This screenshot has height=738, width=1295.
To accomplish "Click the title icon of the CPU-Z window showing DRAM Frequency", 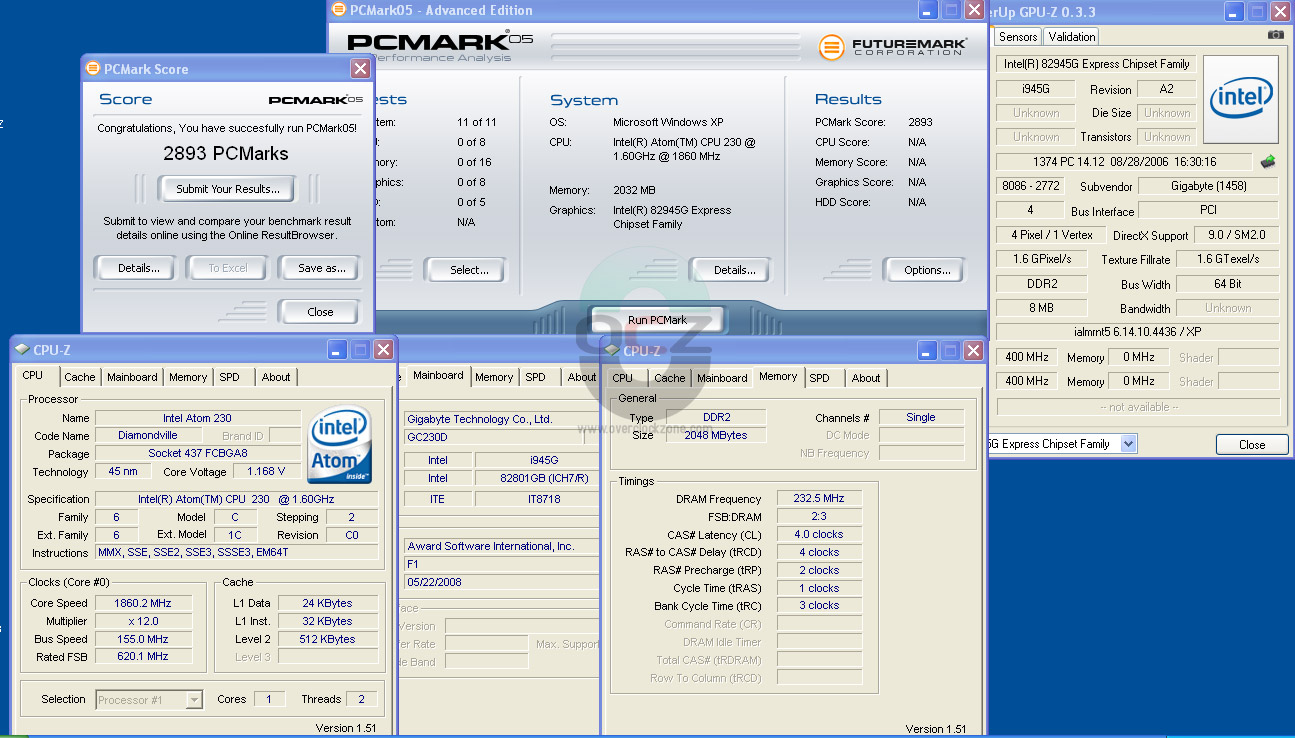I will click(x=611, y=351).
